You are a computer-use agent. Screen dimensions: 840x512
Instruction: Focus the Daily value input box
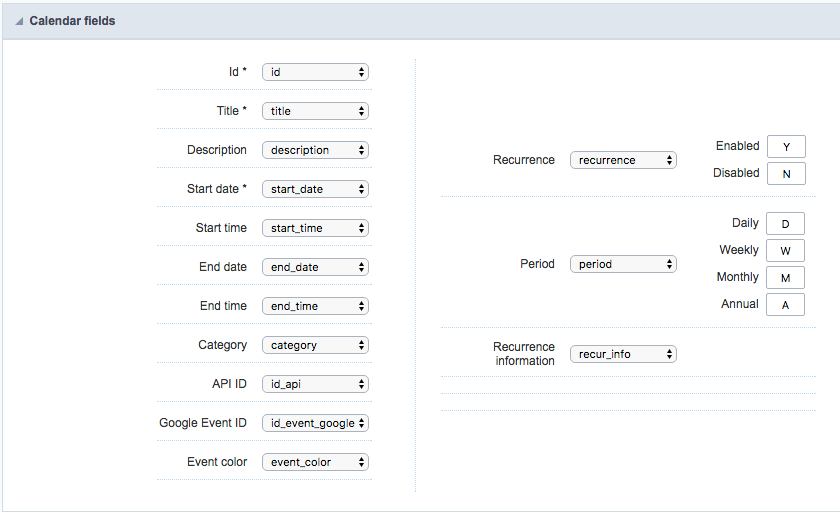(786, 224)
